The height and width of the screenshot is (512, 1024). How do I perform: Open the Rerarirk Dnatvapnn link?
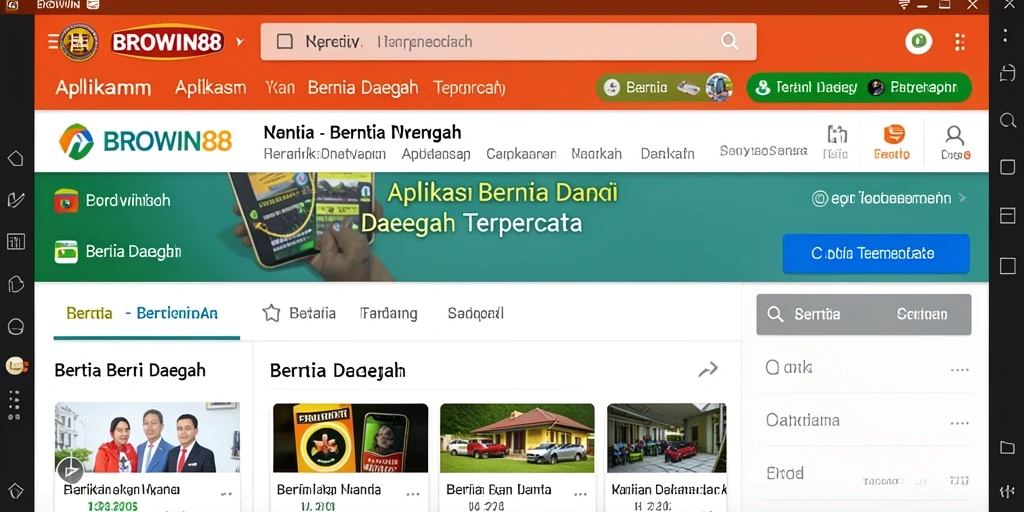pyautogui.click(x=325, y=155)
